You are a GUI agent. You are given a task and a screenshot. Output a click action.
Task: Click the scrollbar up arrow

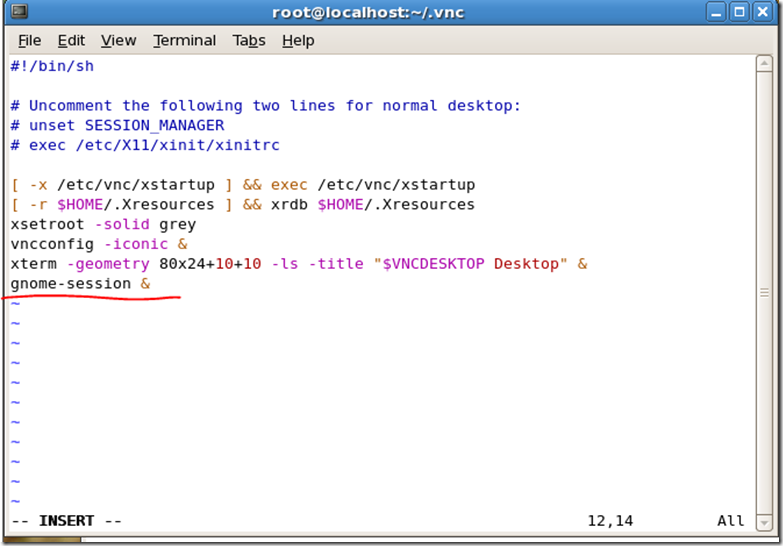point(764,64)
